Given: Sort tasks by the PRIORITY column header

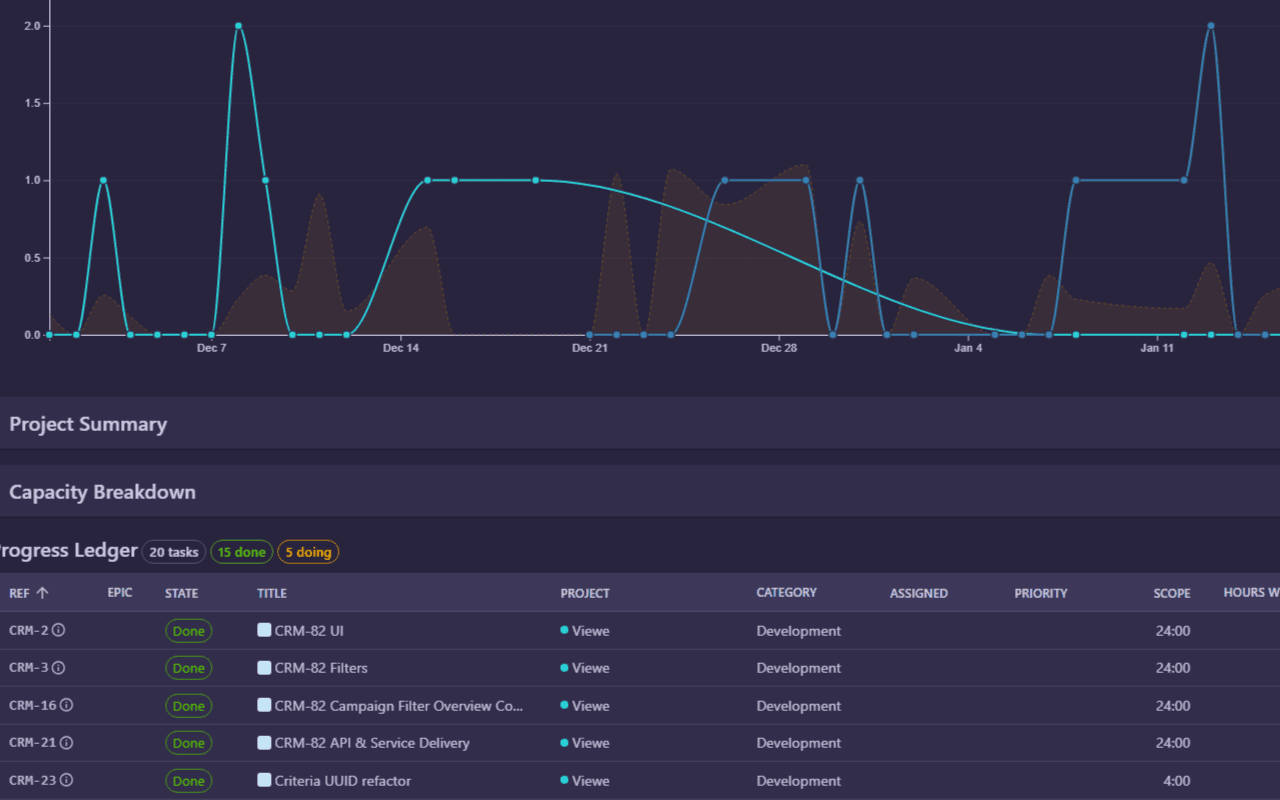Looking at the screenshot, I should 1040,592.
